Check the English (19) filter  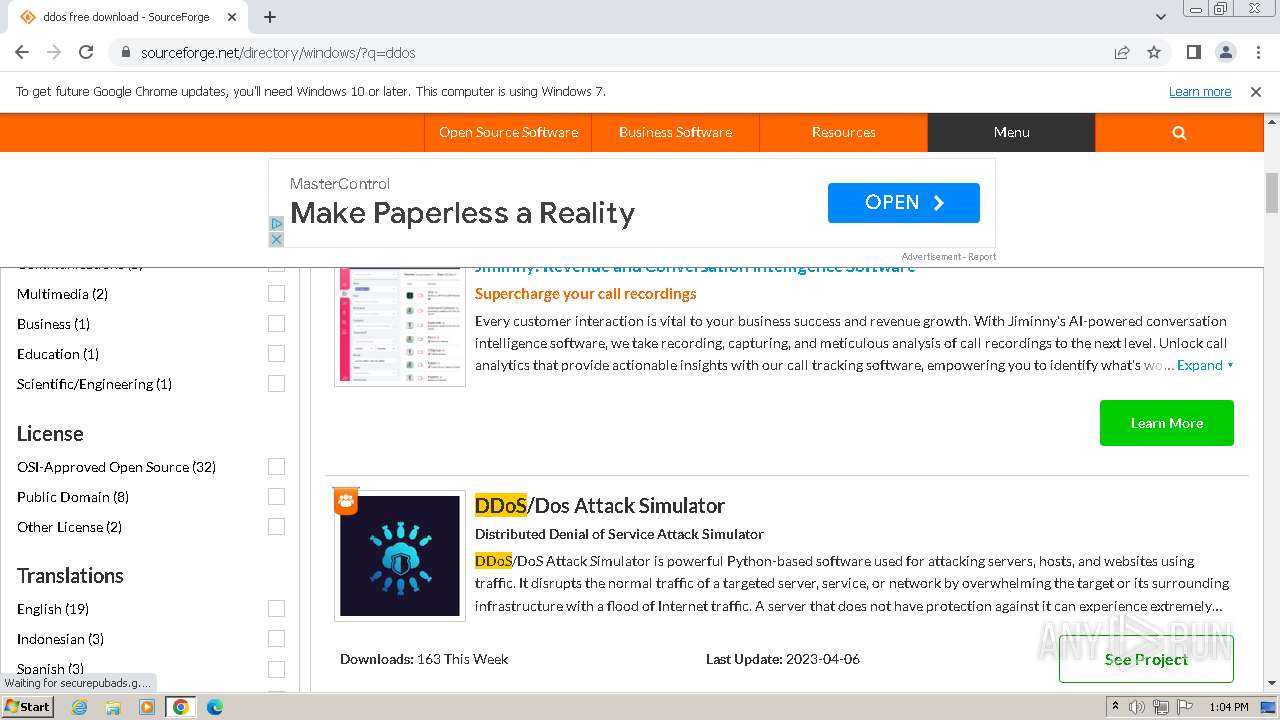pos(276,609)
